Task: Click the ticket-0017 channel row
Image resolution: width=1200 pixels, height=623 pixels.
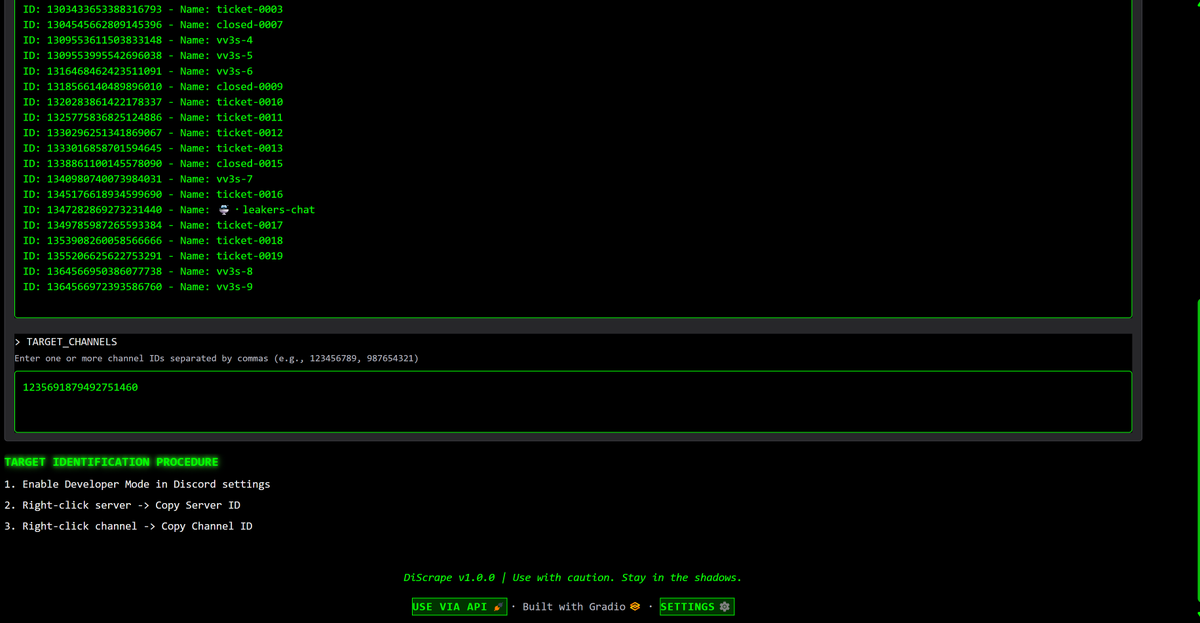Action: pos(152,225)
